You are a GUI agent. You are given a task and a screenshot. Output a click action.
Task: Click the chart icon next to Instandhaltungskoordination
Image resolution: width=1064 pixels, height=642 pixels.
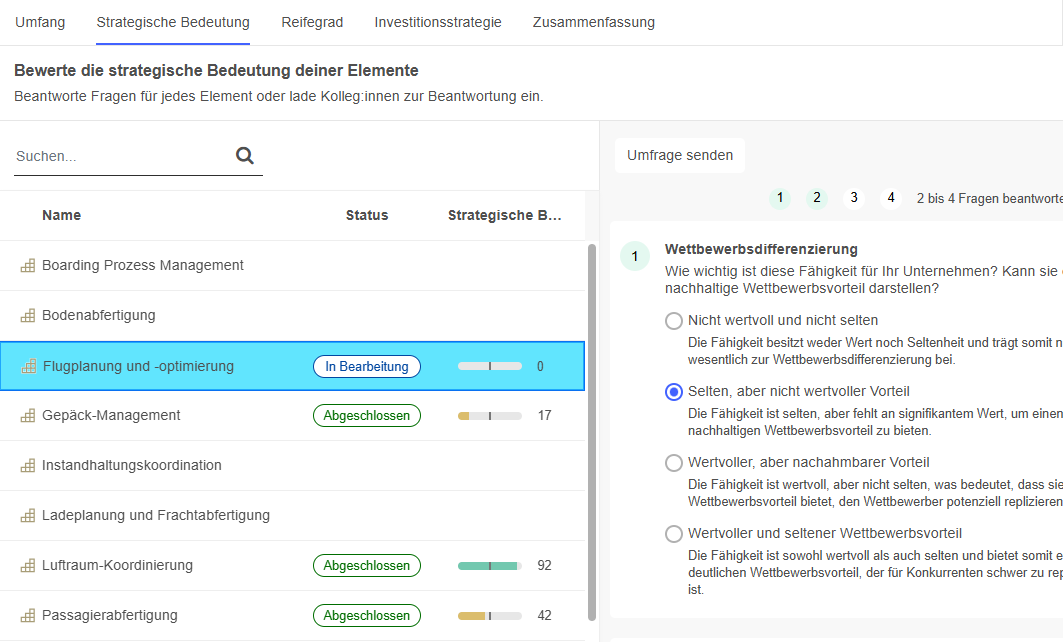[26, 465]
